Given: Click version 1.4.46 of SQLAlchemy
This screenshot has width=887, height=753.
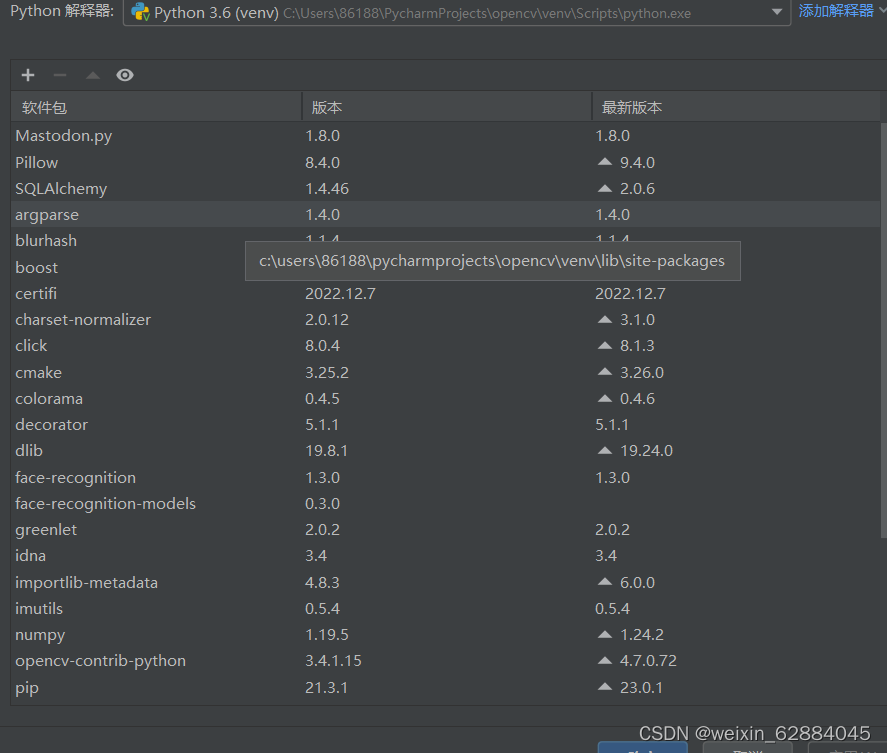Looking at the screenshot, I should [327, 188].
